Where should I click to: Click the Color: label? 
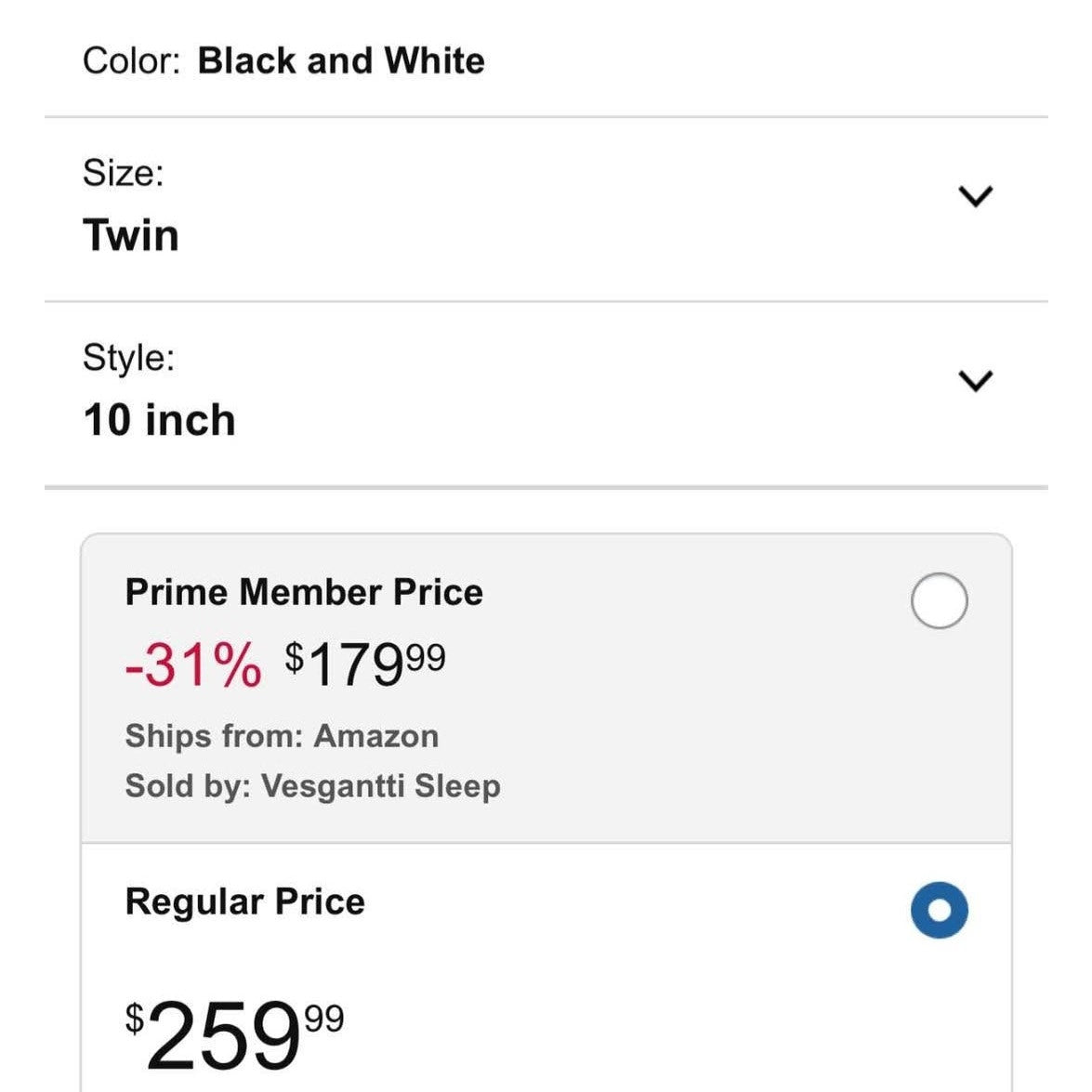pyautogui.click(x=131, y=61)
